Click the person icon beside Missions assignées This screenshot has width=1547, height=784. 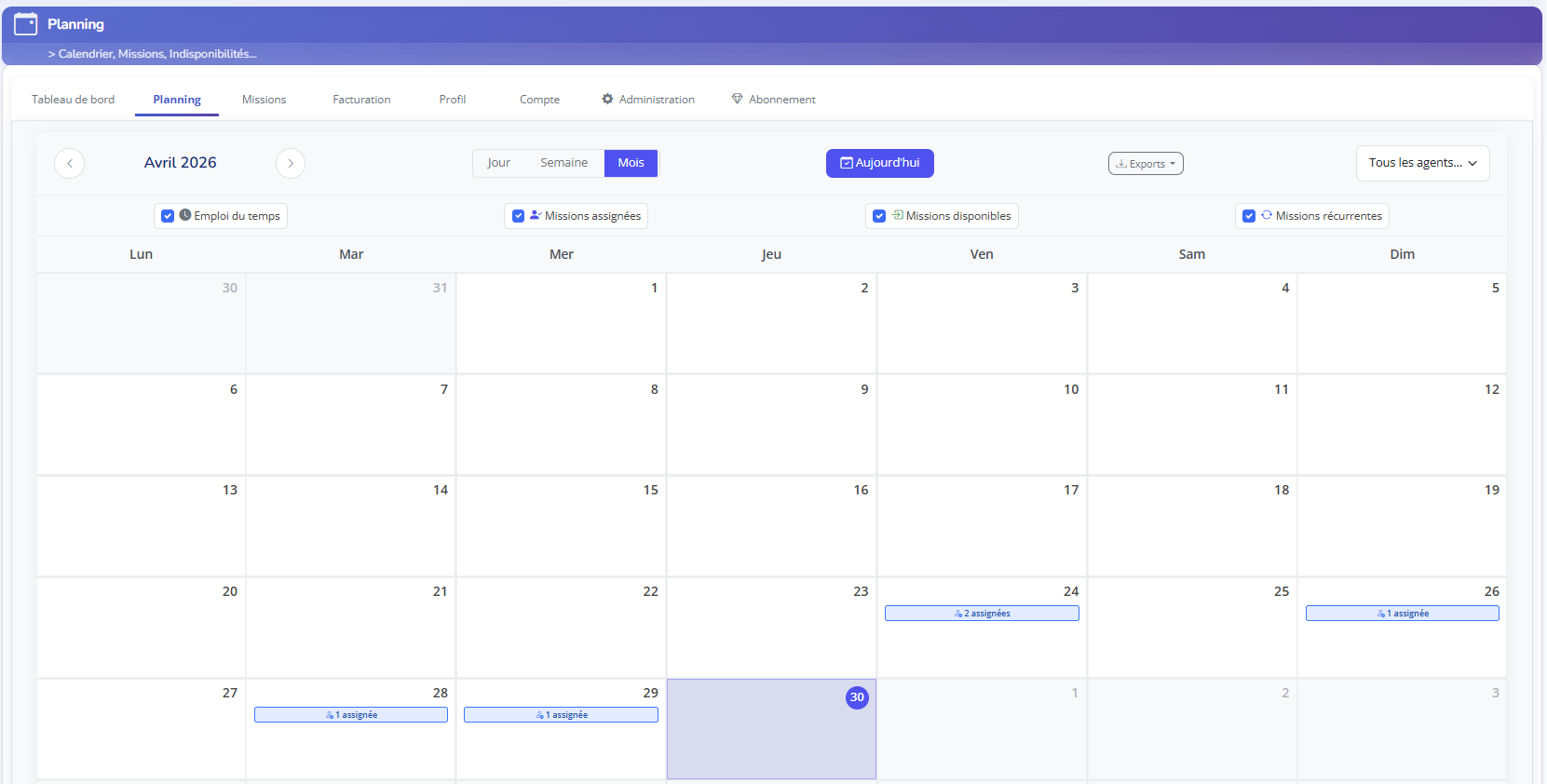pyautogui.click(x=536, y=215)
